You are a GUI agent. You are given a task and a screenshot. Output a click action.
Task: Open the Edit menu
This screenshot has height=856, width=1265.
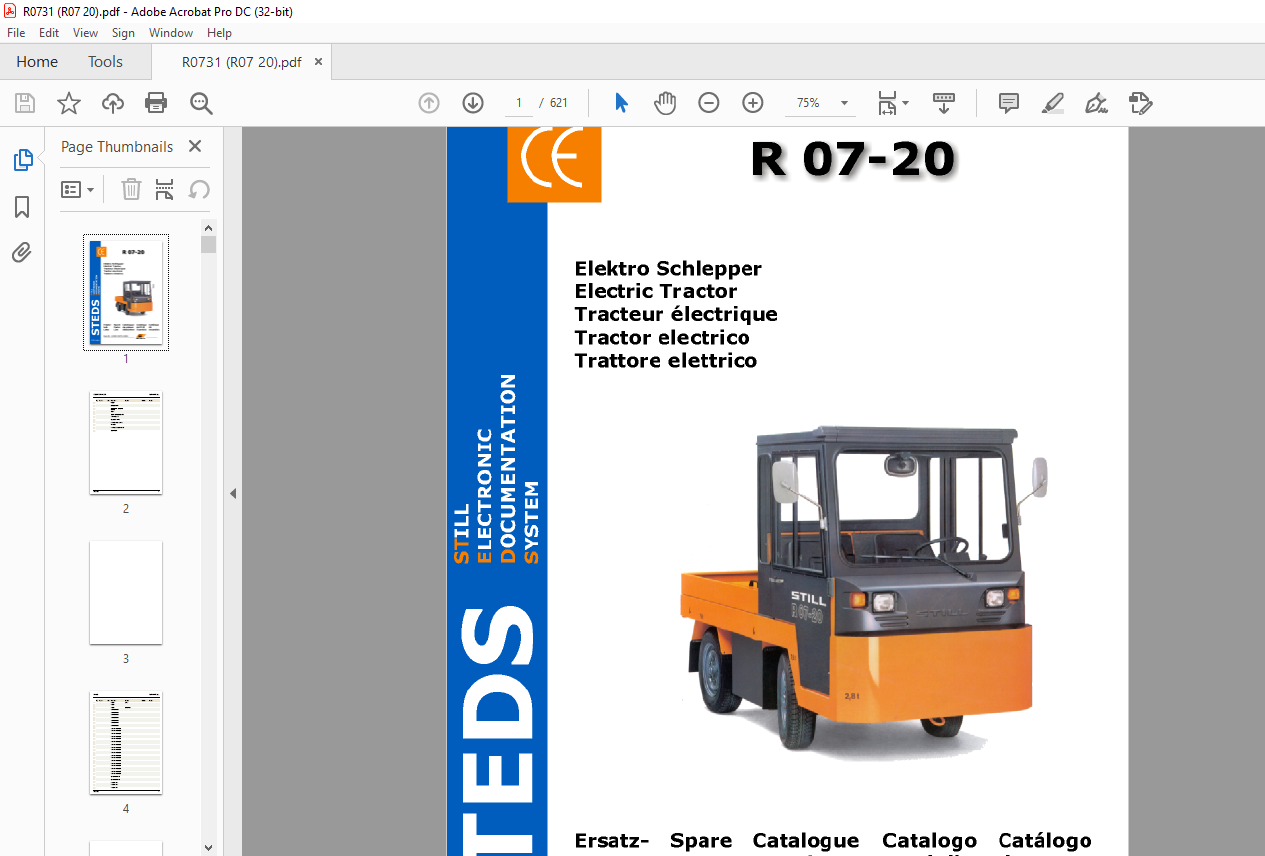[x=49, y=33]
